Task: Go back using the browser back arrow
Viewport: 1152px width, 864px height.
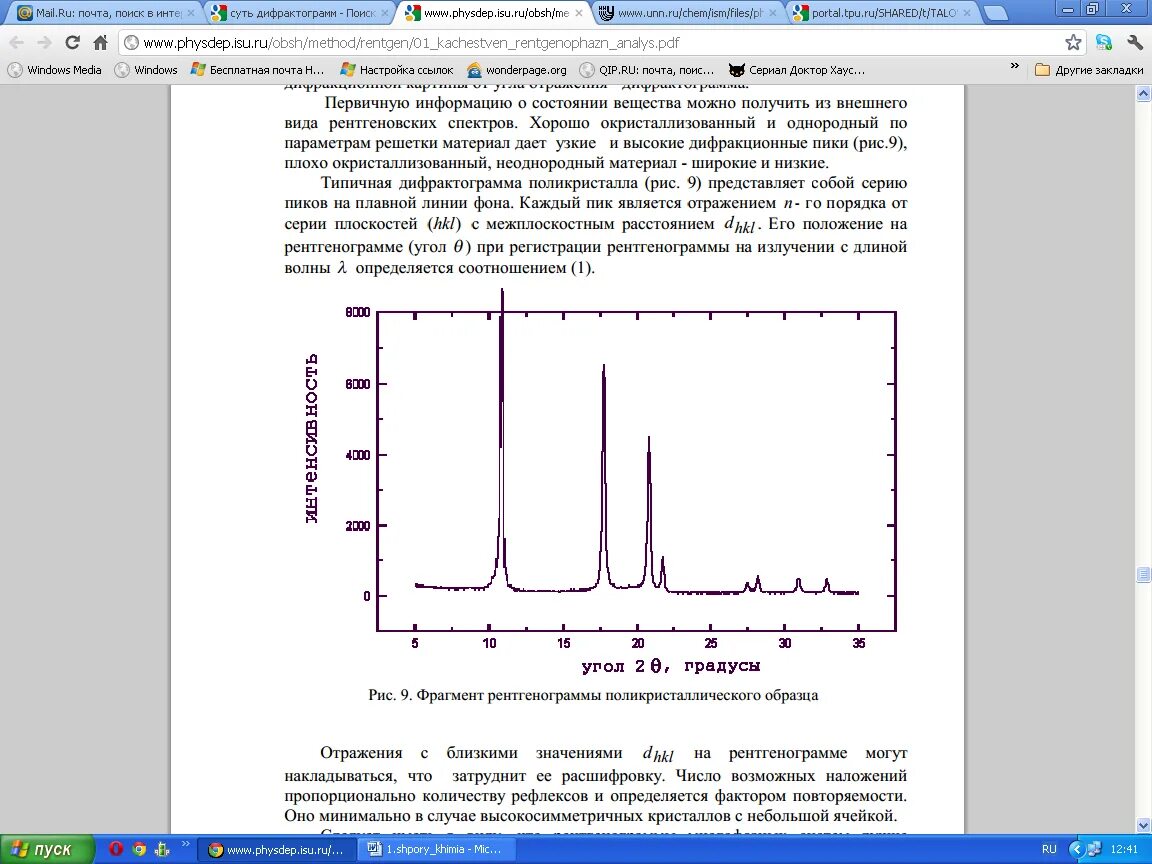Action: point(16,43)
